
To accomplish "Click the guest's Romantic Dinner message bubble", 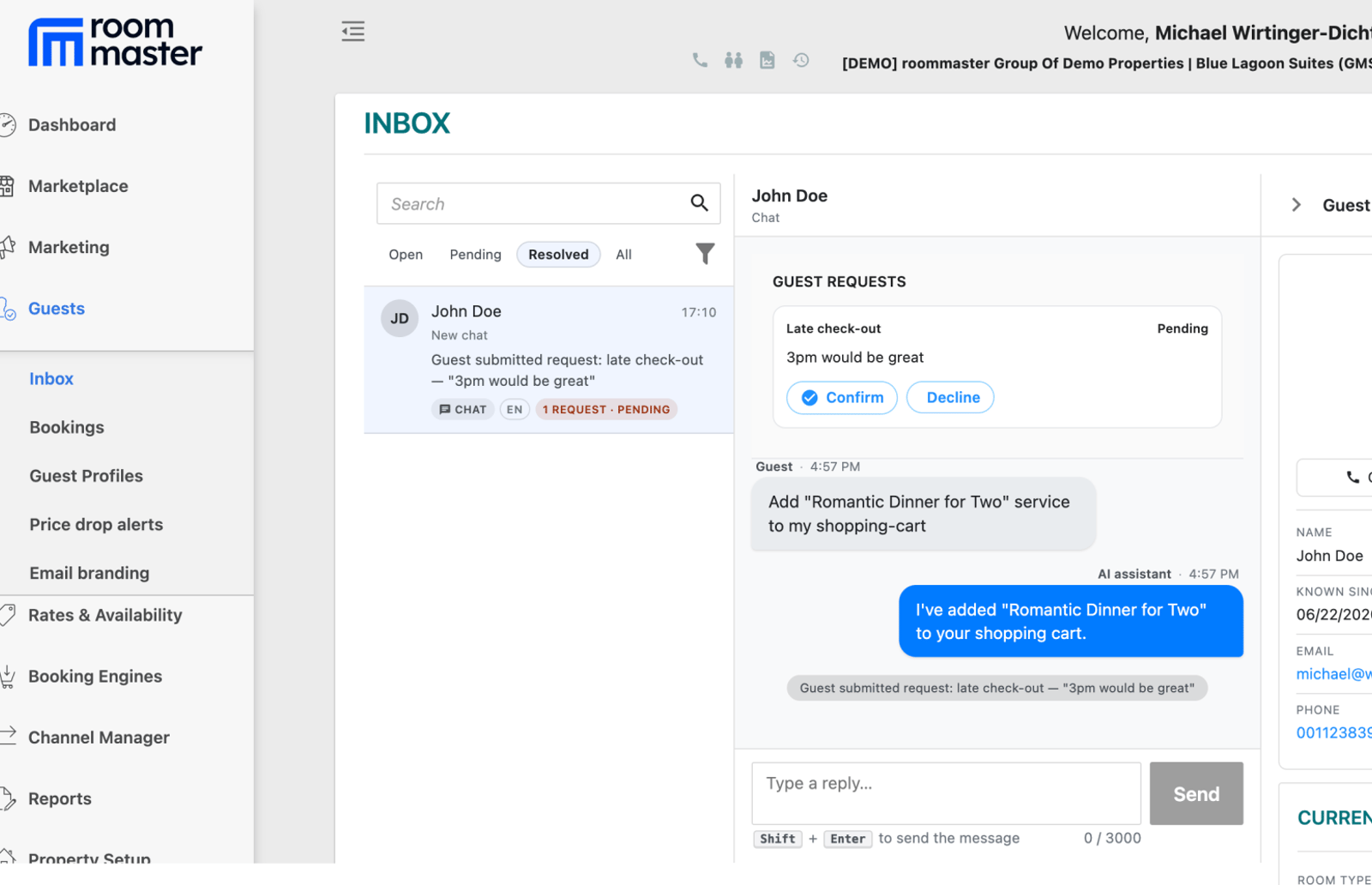I will pos(924,514).
